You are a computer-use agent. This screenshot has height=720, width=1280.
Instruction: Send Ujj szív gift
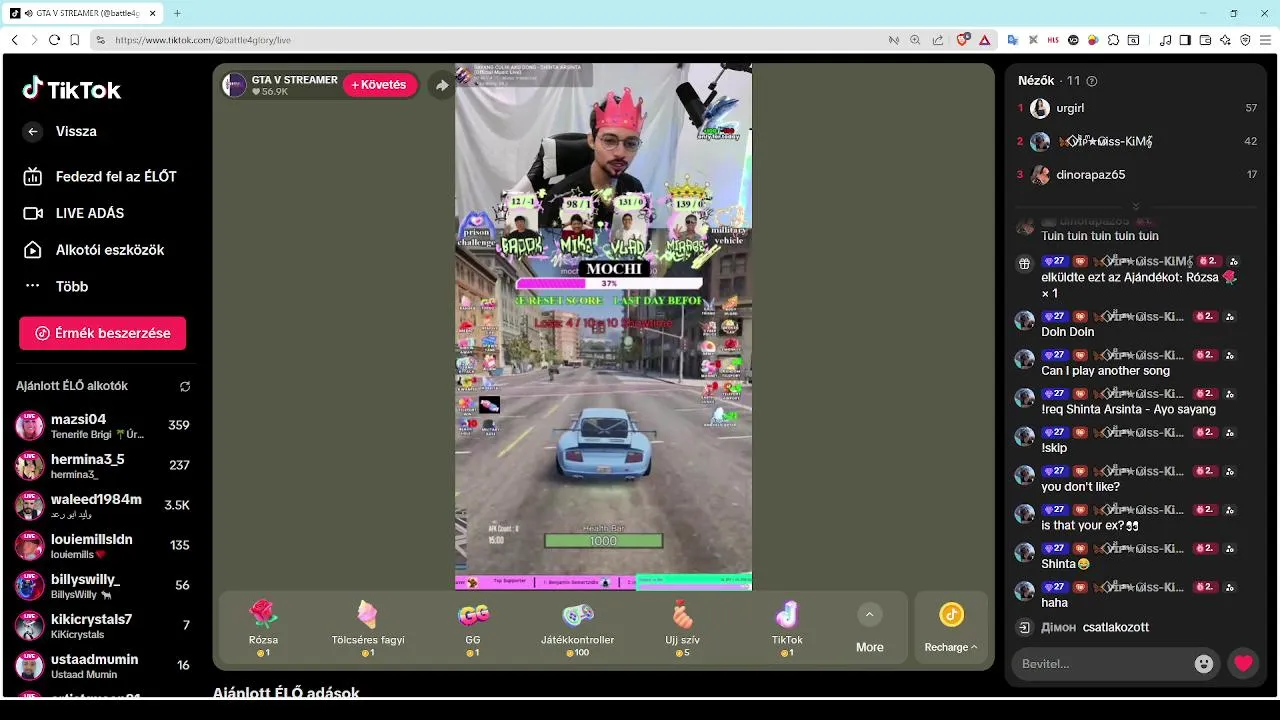[x=682, y=628]
